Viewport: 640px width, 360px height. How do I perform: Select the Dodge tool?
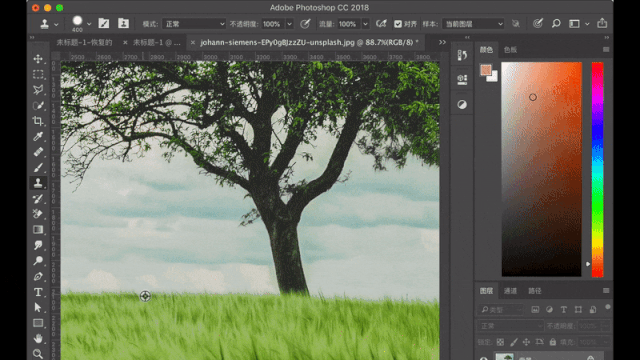[x=38, y=260]
